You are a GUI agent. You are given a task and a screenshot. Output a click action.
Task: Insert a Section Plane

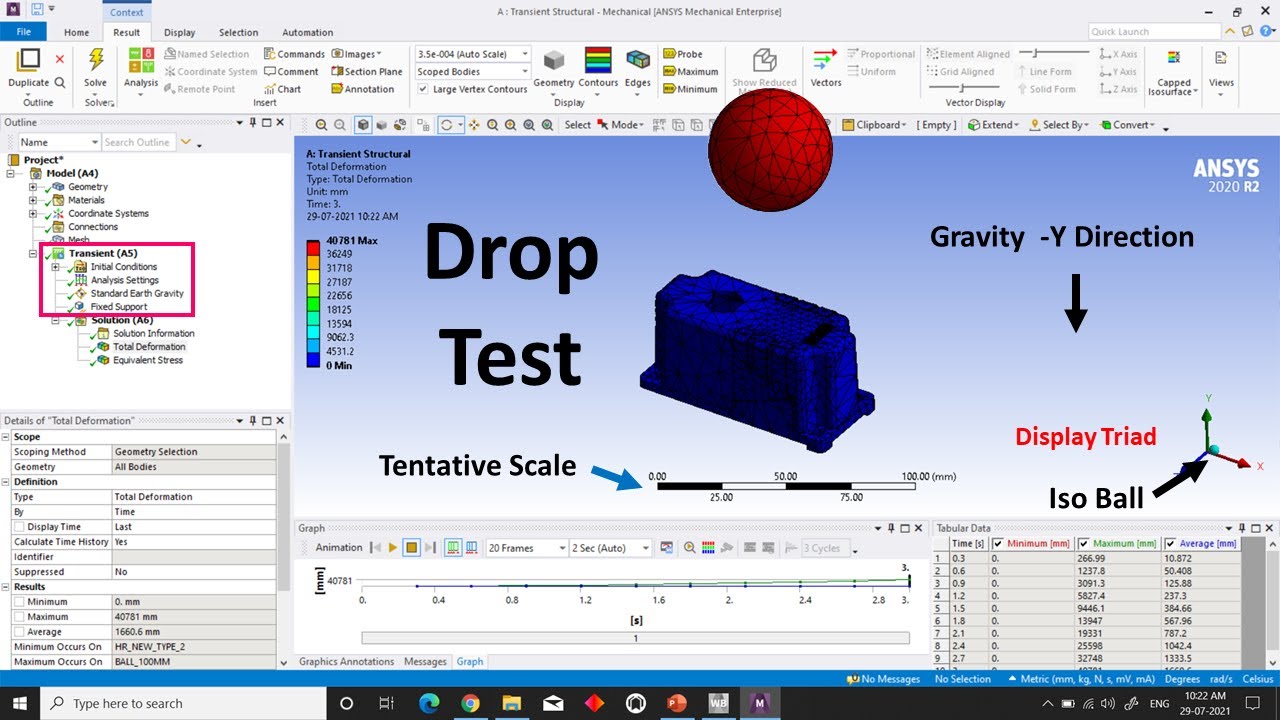[367, 71]
